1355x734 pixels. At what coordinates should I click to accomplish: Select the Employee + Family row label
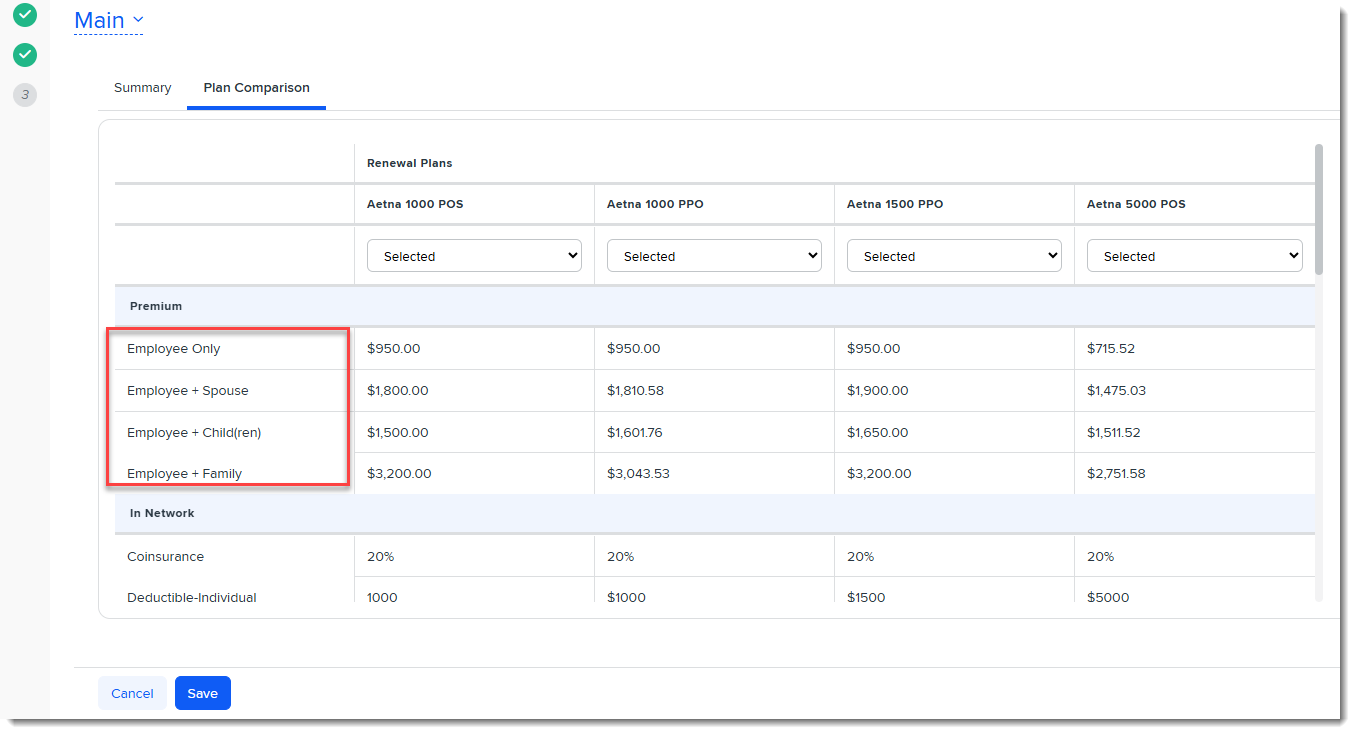185,474
